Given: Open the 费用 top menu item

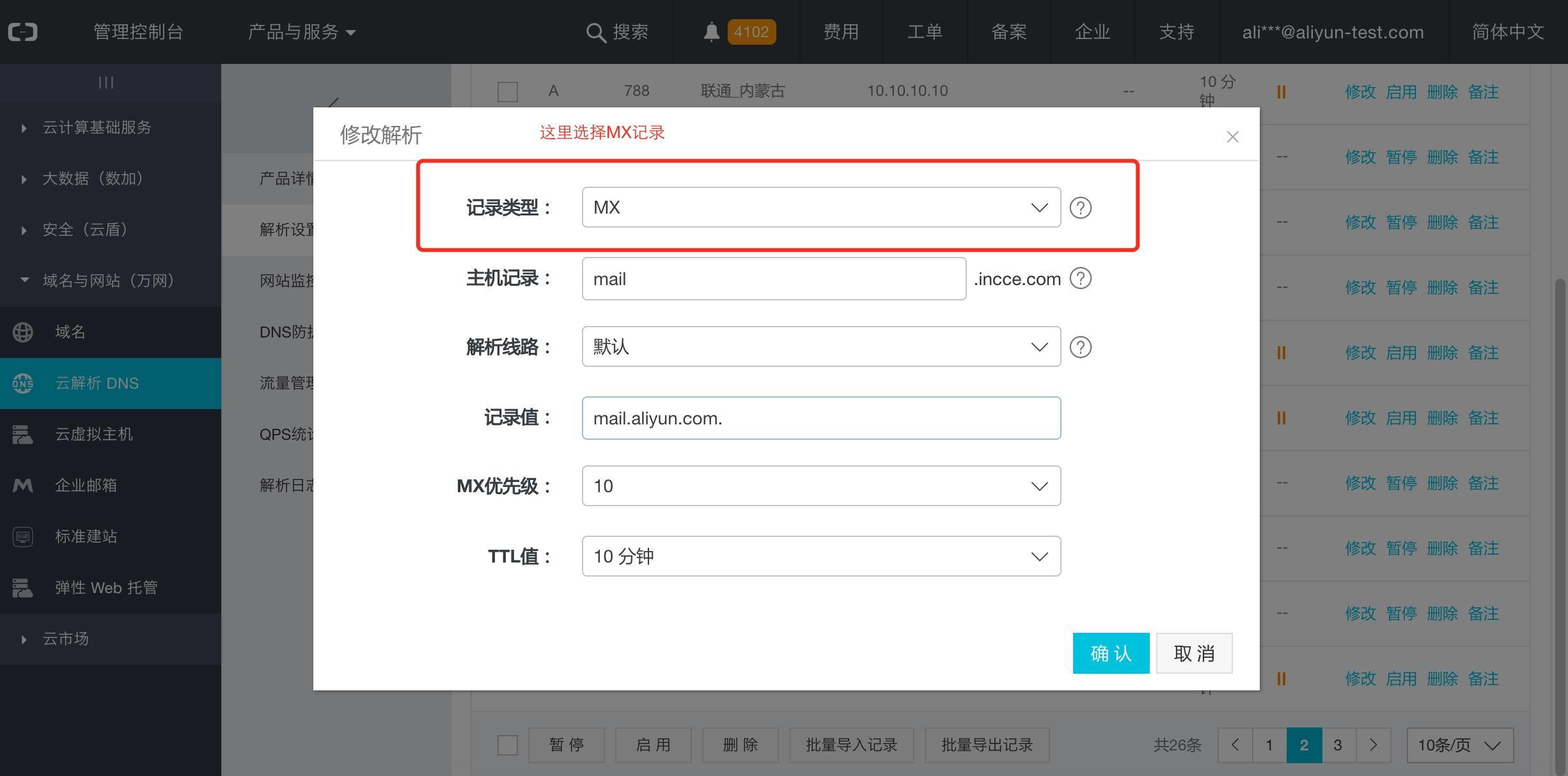Looking at the screenshot, I should [x=840, y=32].
